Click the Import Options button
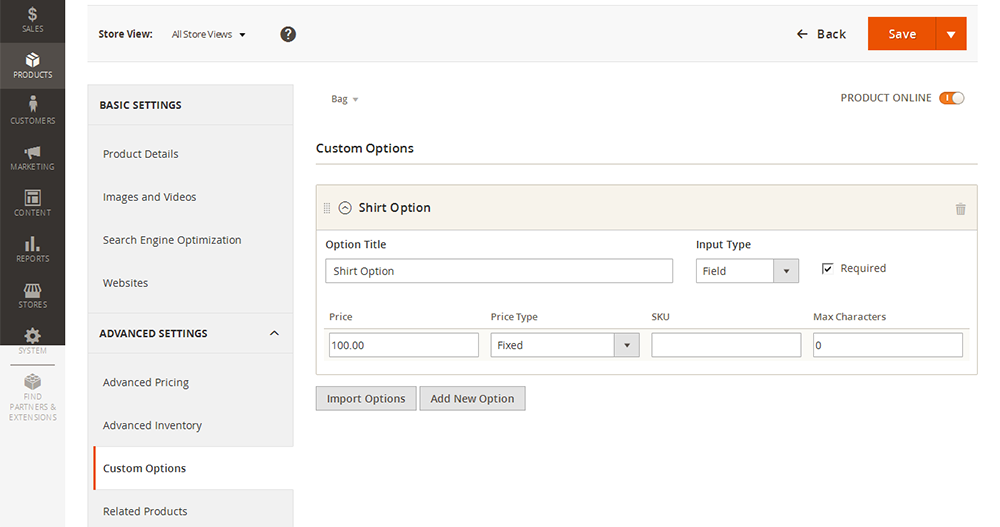The height and width of the screenshot is (527, 1000). coord(366,398)
